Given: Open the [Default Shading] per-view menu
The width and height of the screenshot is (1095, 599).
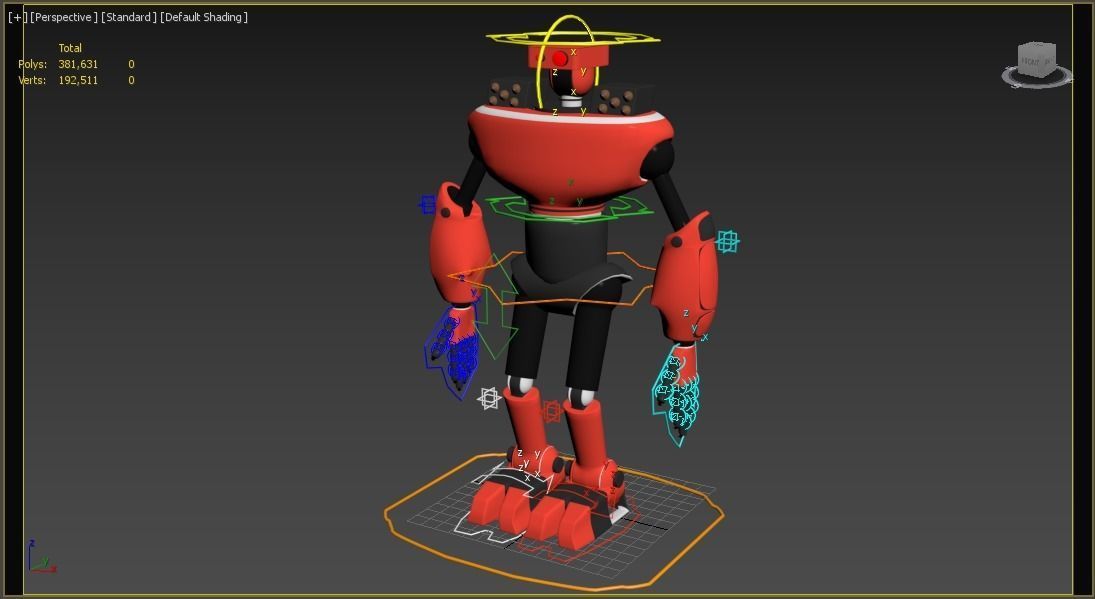Looking at the screenshot, I should click(204, 17).
